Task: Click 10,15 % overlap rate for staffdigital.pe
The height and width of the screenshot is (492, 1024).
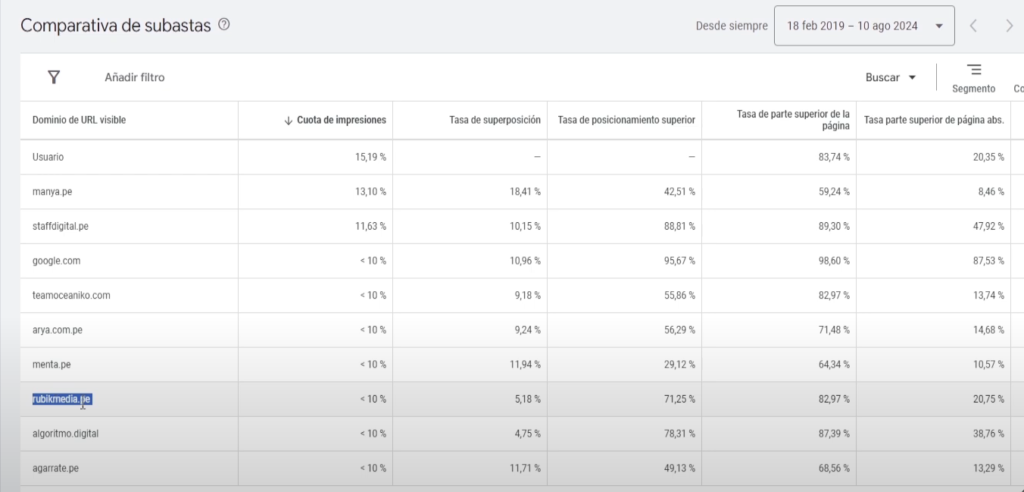Action: click(526, 226)
